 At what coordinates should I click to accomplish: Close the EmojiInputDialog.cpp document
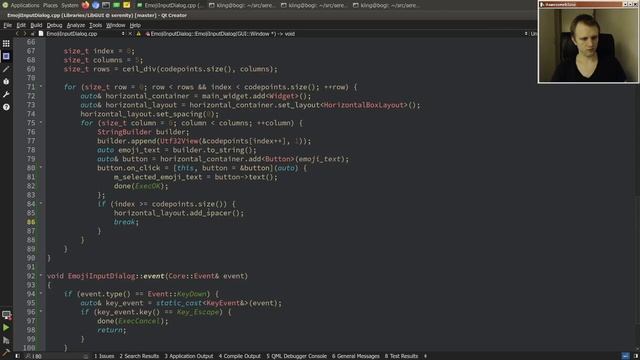point(130,34)
